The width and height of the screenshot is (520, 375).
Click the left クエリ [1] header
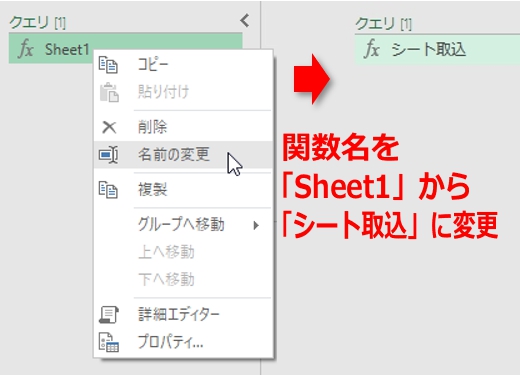(38, 22)
